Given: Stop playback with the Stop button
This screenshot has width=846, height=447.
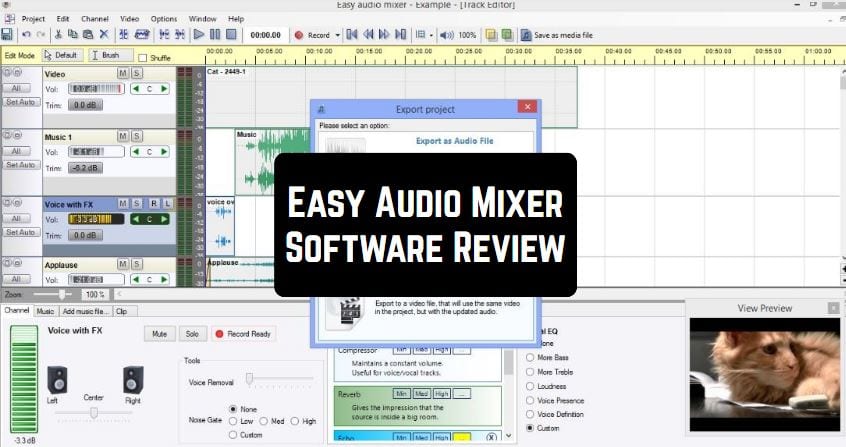Looking at the screenshot, I should 231,35.
